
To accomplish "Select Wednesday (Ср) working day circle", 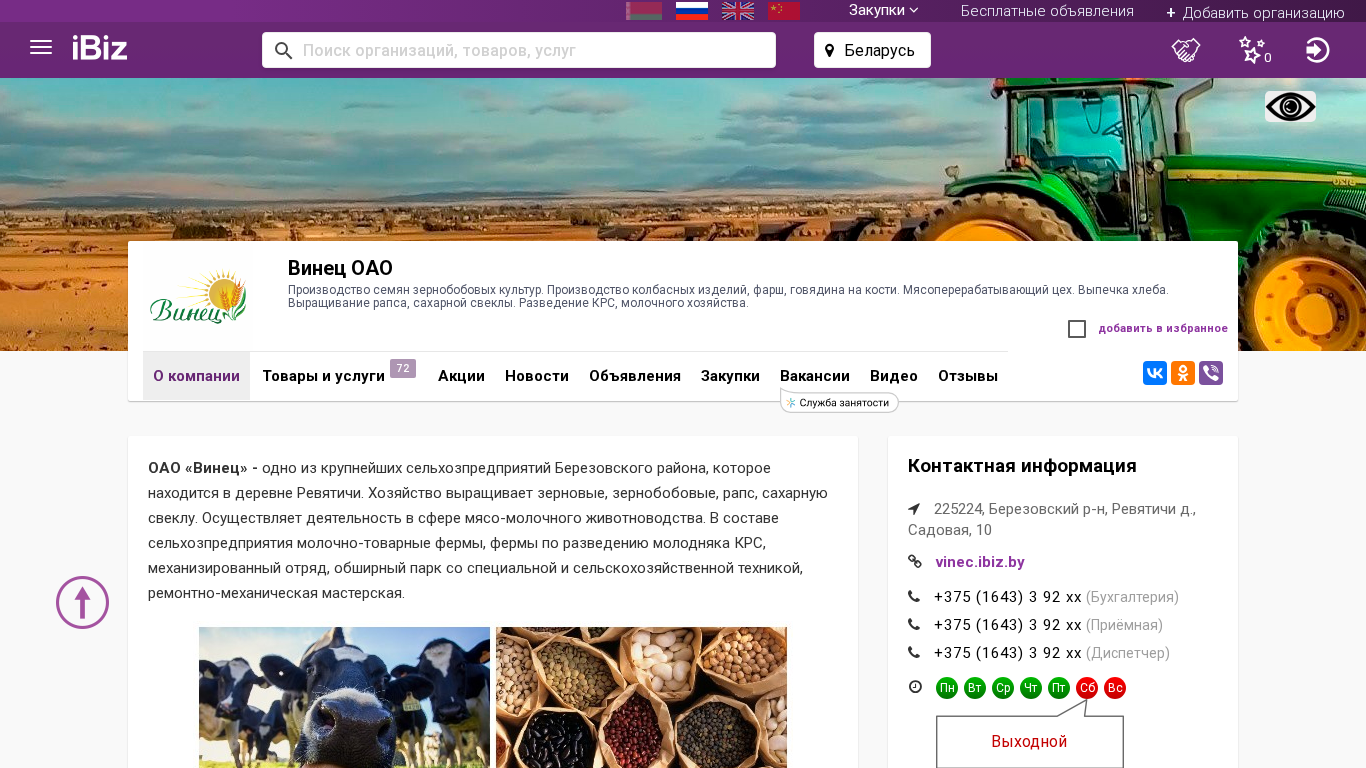I will (x=1003, y=688).
